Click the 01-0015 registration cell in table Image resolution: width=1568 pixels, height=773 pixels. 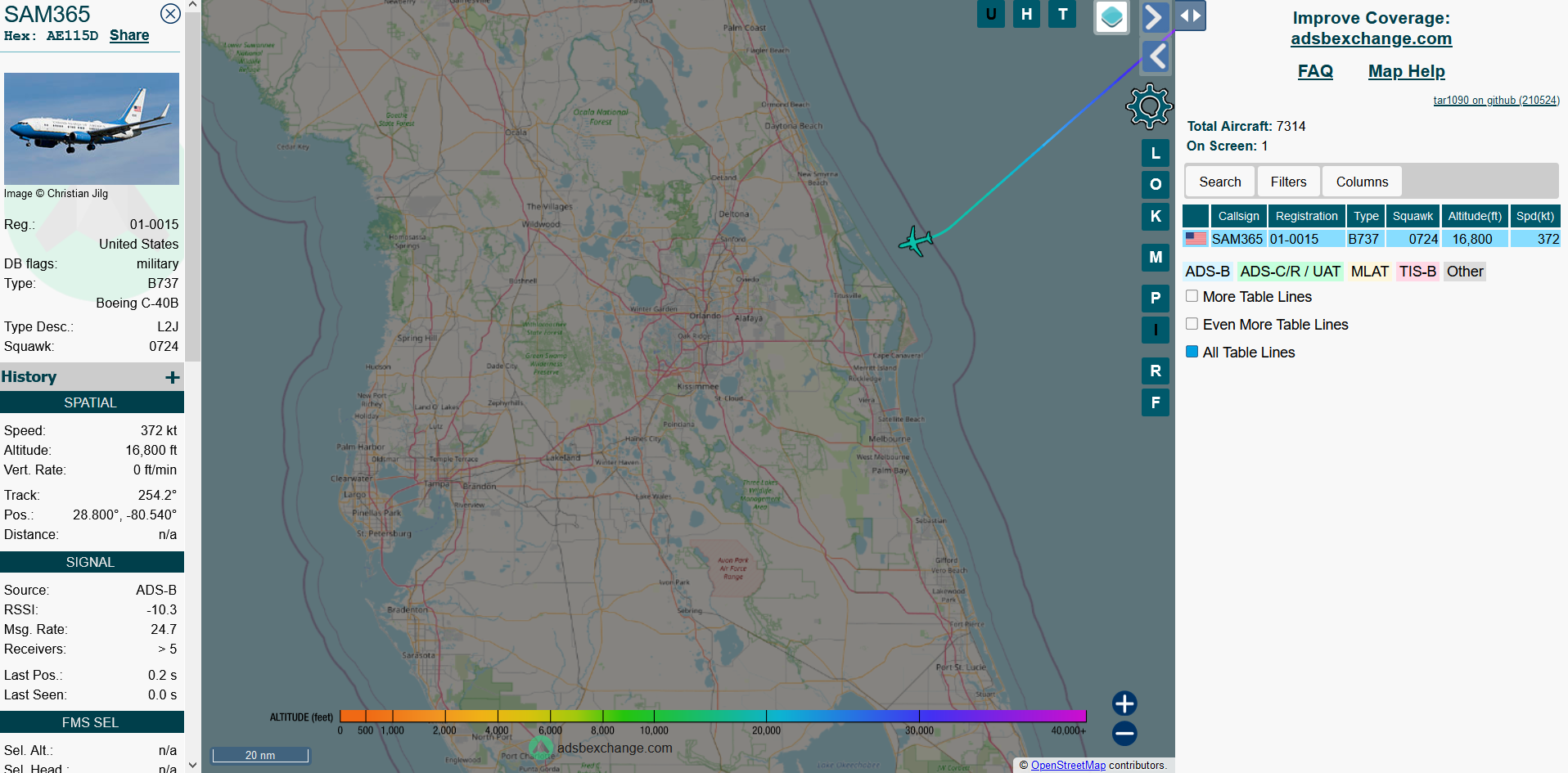click(x=1306, y=239)
